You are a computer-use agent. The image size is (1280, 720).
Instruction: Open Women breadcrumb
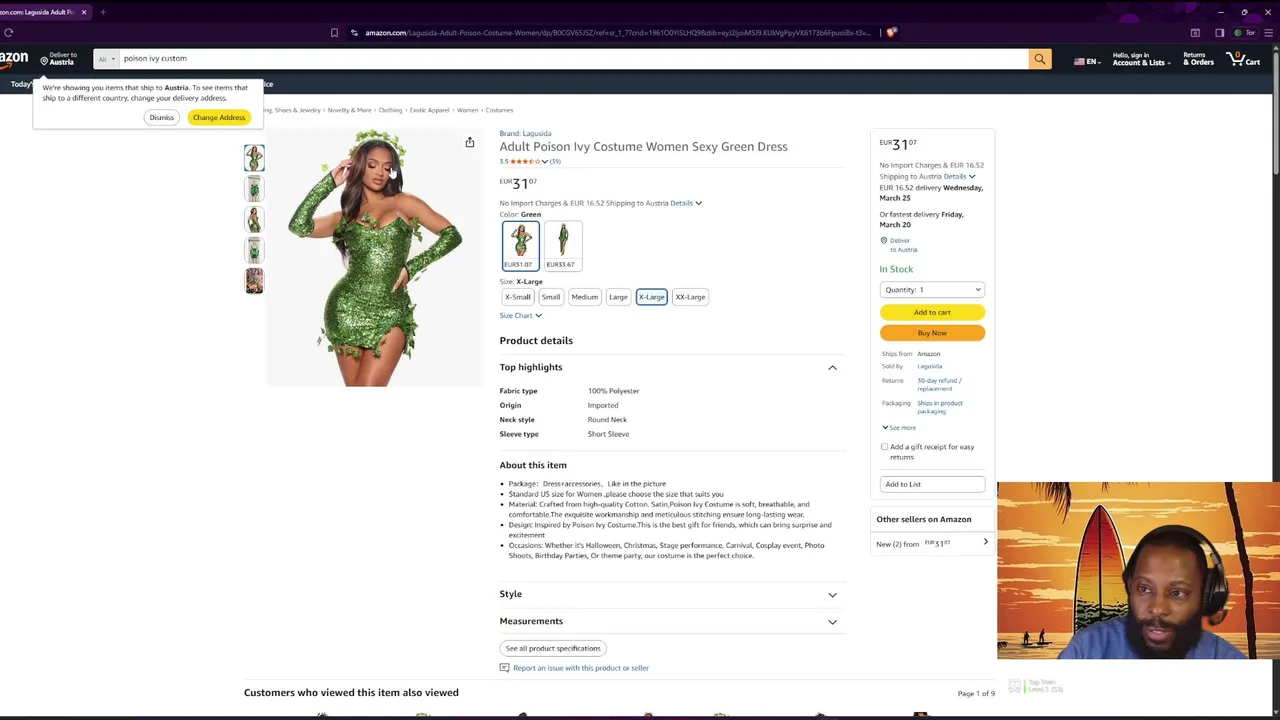(467, 110)
